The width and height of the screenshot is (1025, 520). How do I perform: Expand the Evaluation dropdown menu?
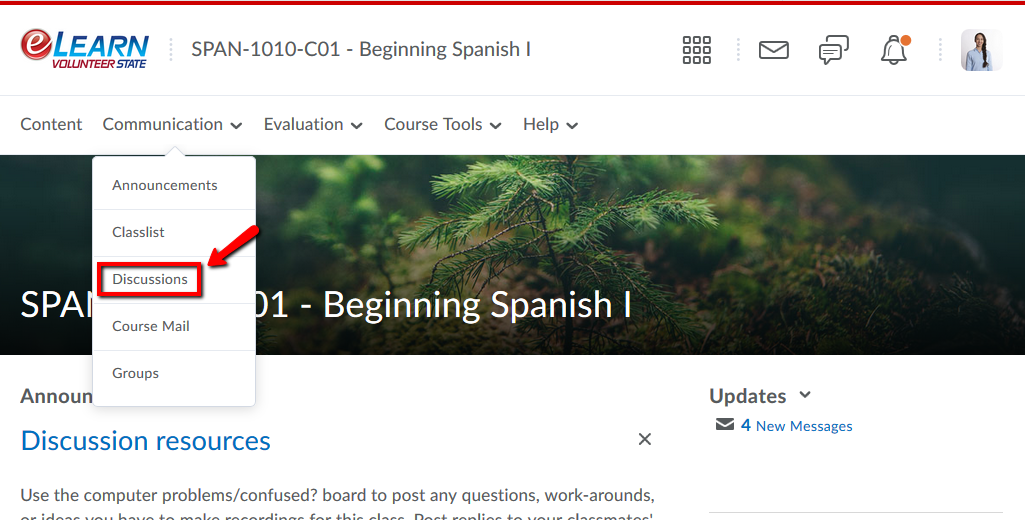click(x=313, y=125)
